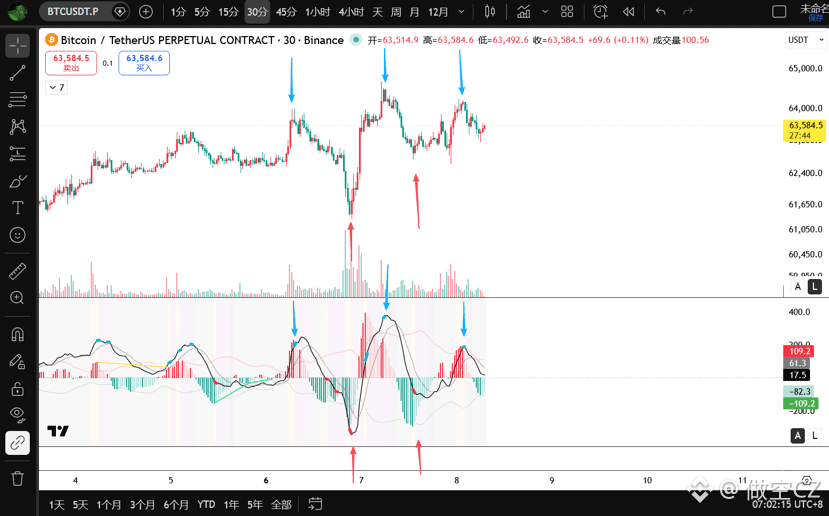Switch to the 1小时 timeframe
The width and height of the screenshot is (829, 516).
[317, 12]
